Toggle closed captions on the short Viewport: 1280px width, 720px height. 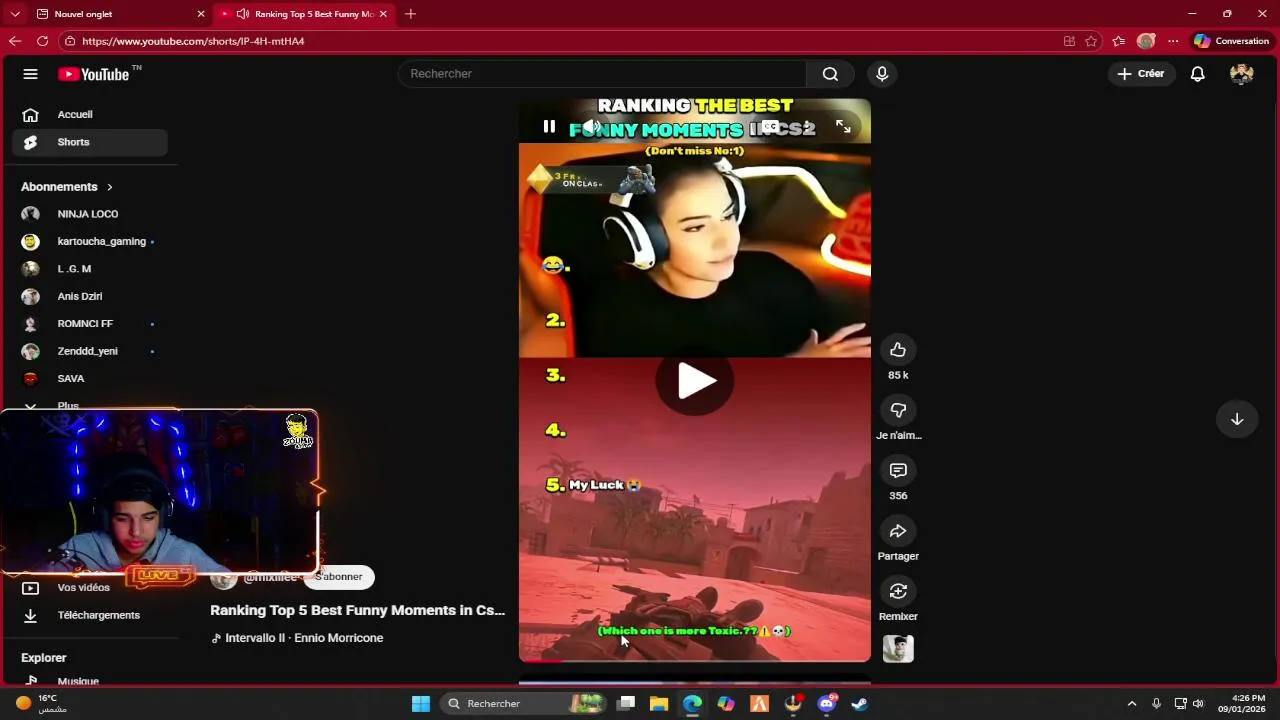pos(770,126)
